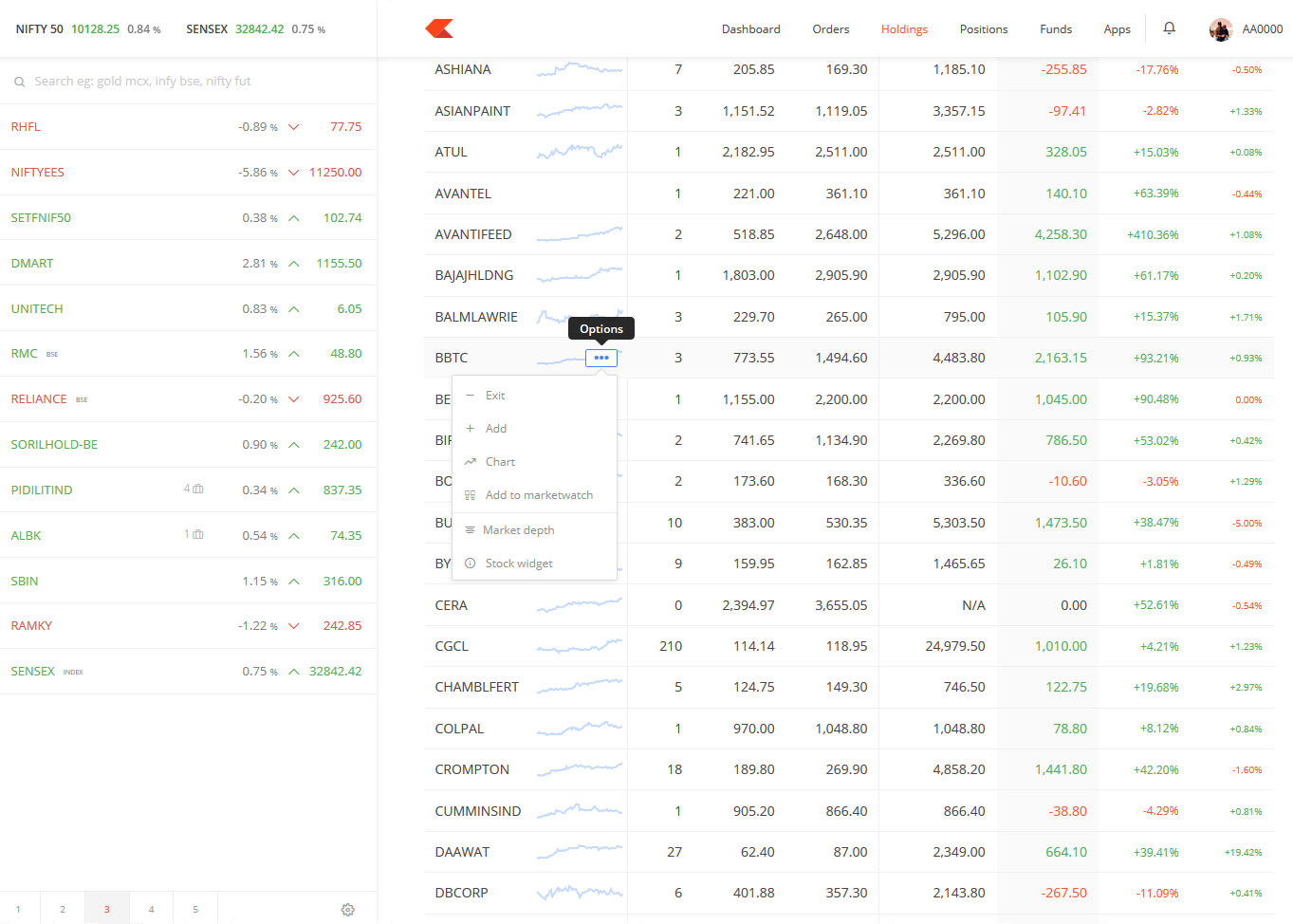Click the RAMKY down arrow indicator
The image size is (1293, 924).
tap(294, 626)
